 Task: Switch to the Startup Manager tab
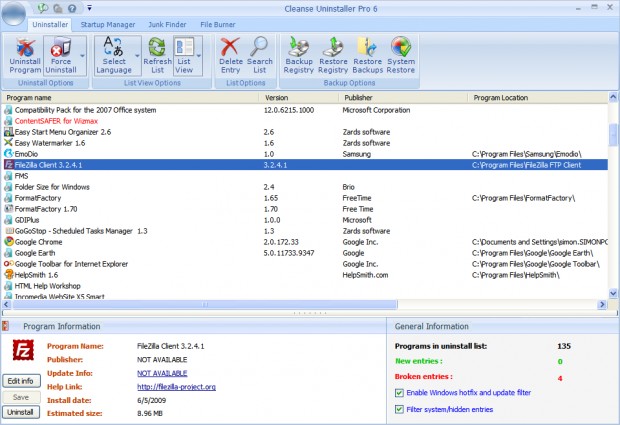pos(108,25)
